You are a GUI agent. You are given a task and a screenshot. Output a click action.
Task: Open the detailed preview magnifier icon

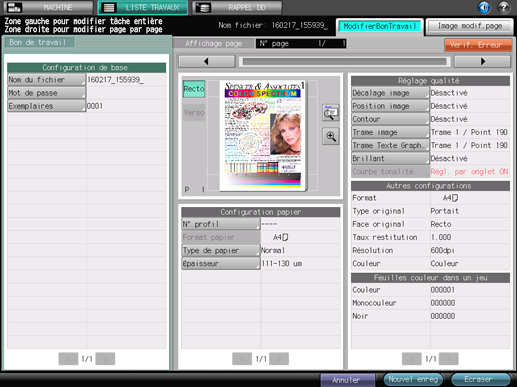coord(331,113)
